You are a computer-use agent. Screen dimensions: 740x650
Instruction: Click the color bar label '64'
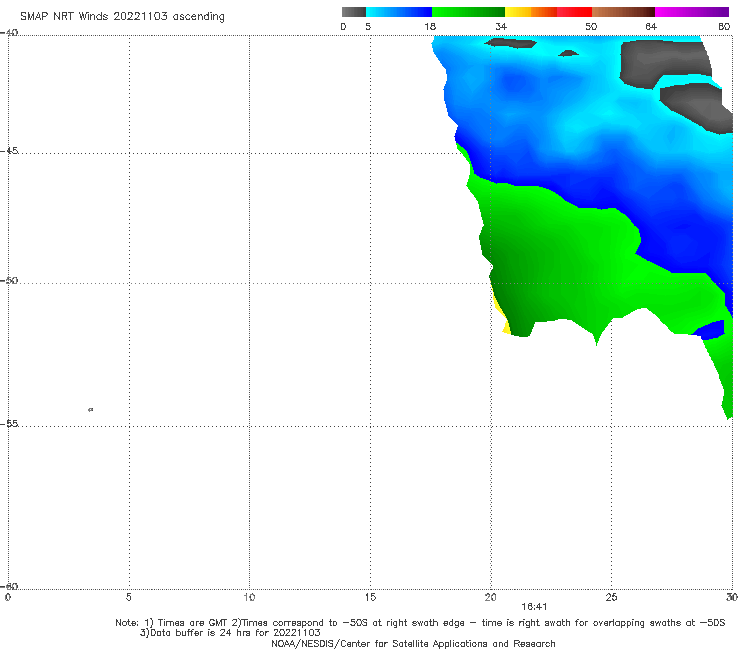point(651,26)
